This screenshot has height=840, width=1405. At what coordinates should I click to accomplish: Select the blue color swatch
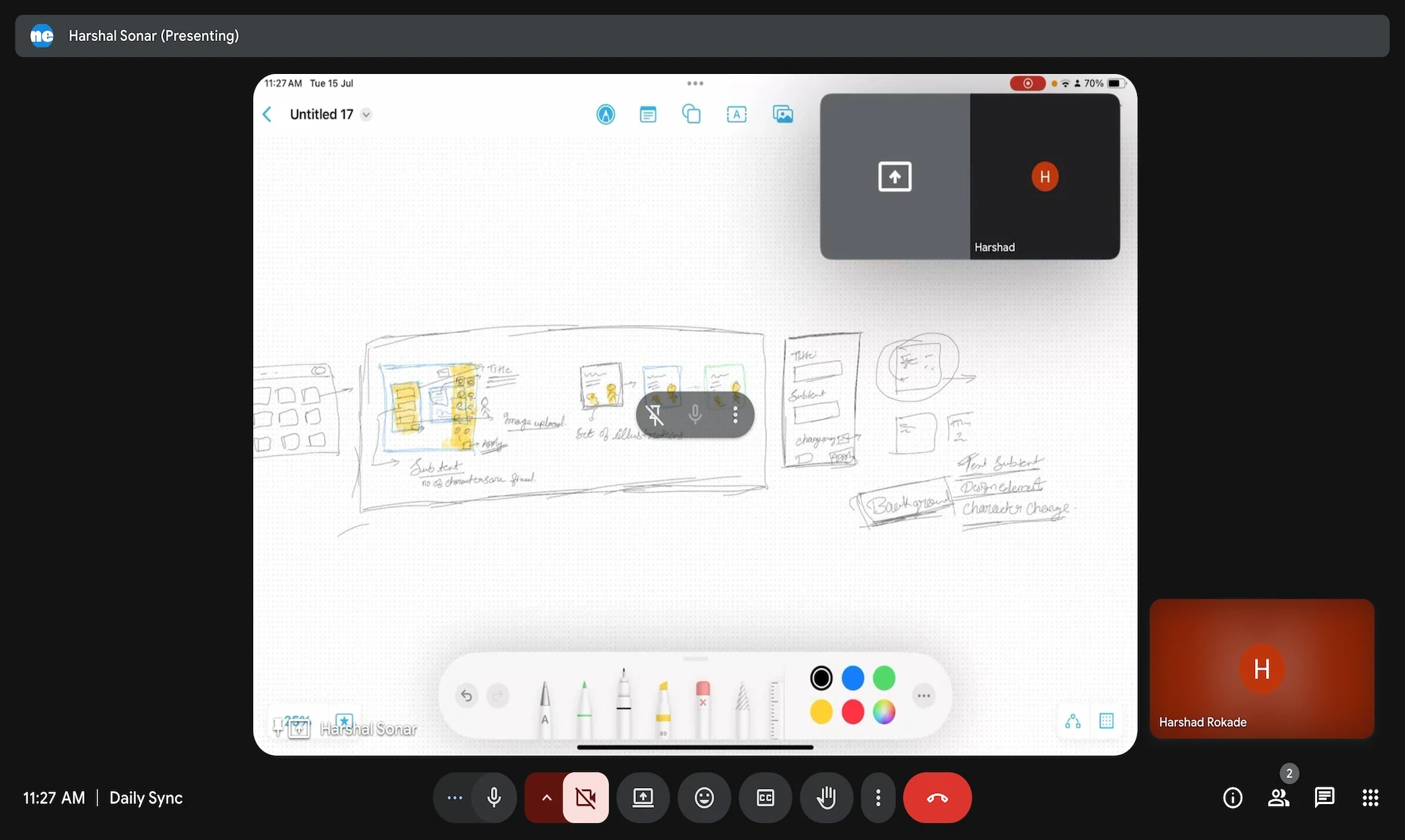[x=853, y=678]
